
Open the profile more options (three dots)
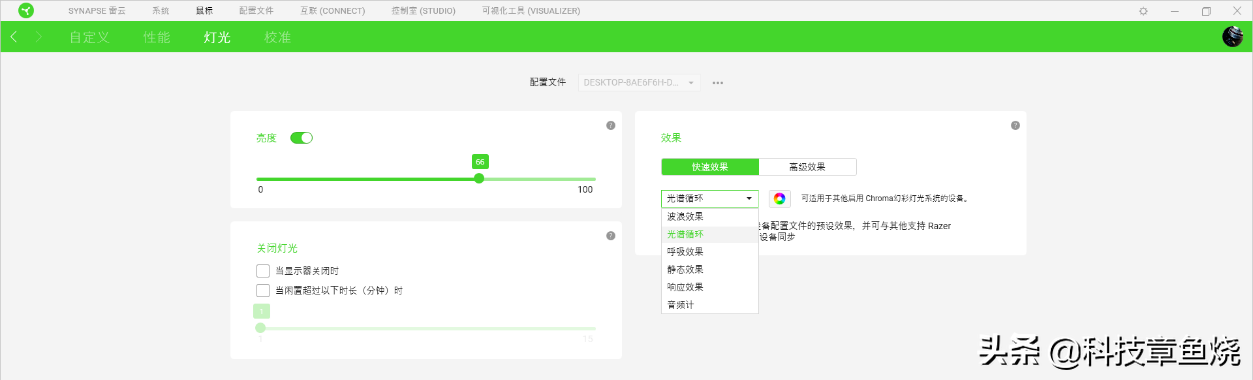(718, 83)
